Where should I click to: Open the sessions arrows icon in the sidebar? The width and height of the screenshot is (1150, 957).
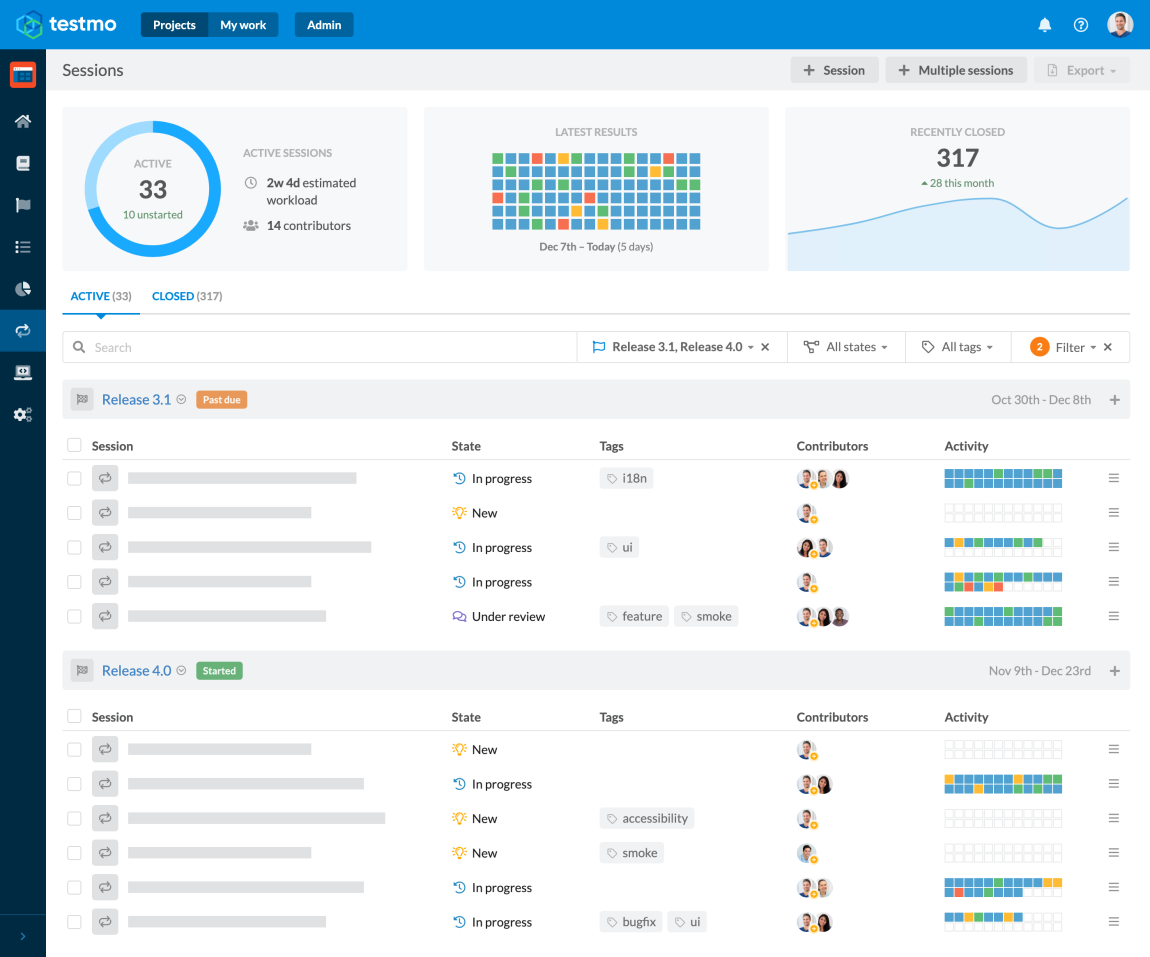[x=23, y=331]
